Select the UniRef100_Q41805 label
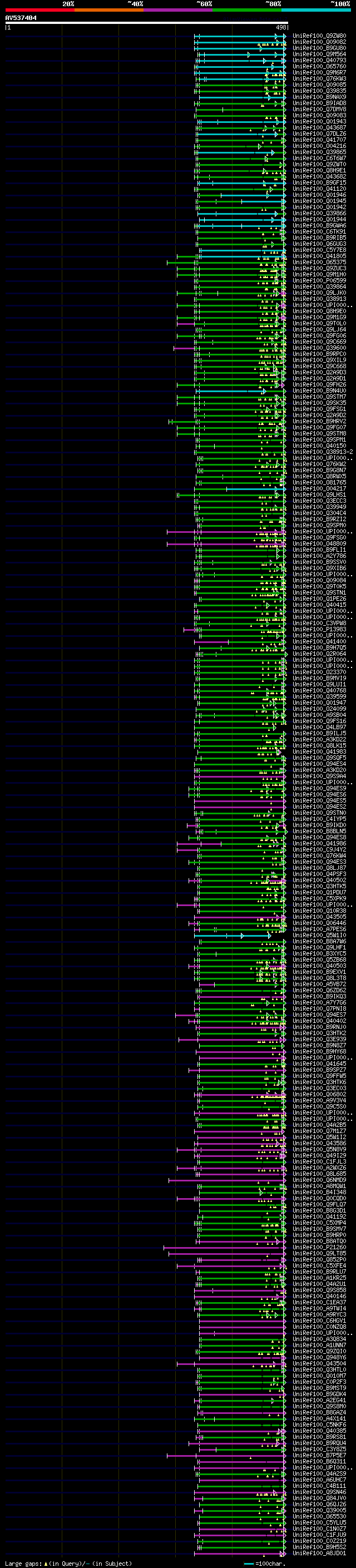The width and height of the screenshot is (356, 1568). 319,256
